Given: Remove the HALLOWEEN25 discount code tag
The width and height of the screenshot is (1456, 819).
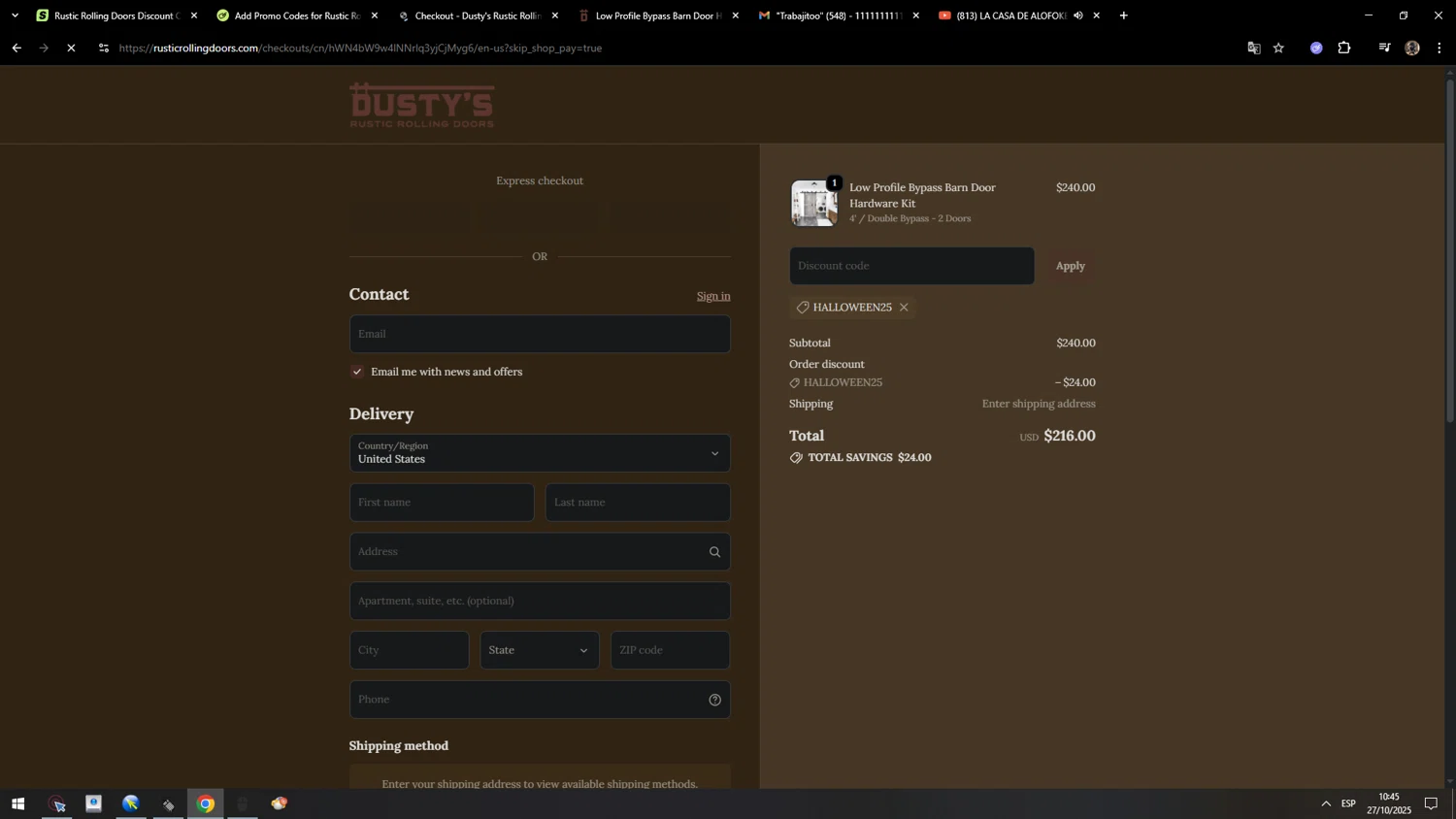Looking at the screenshot, I should [x=904, y=308].
